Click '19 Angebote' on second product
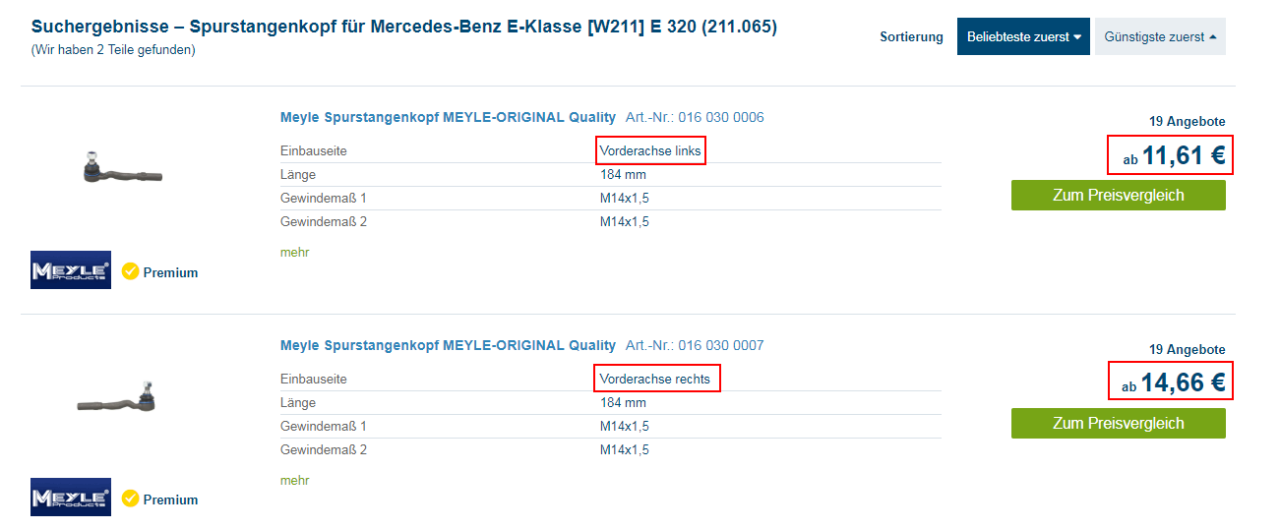Screen dimensions: 1280x529 (1187, 350)
